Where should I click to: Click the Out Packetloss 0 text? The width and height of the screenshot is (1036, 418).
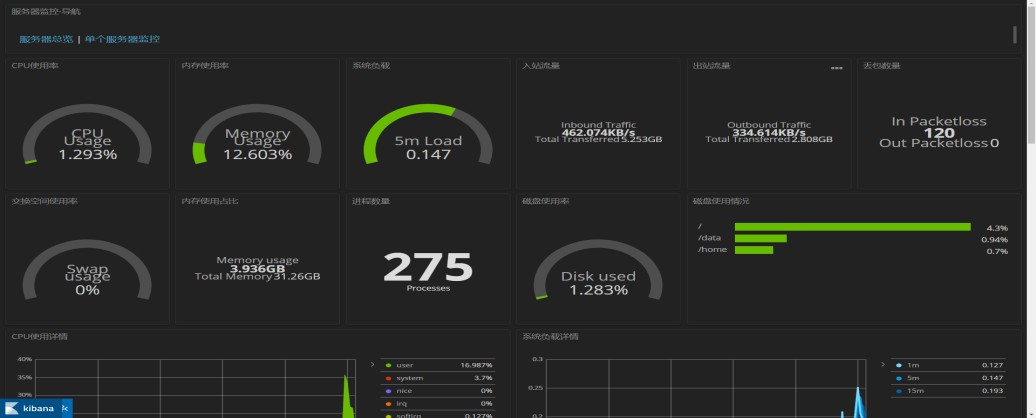939,143
